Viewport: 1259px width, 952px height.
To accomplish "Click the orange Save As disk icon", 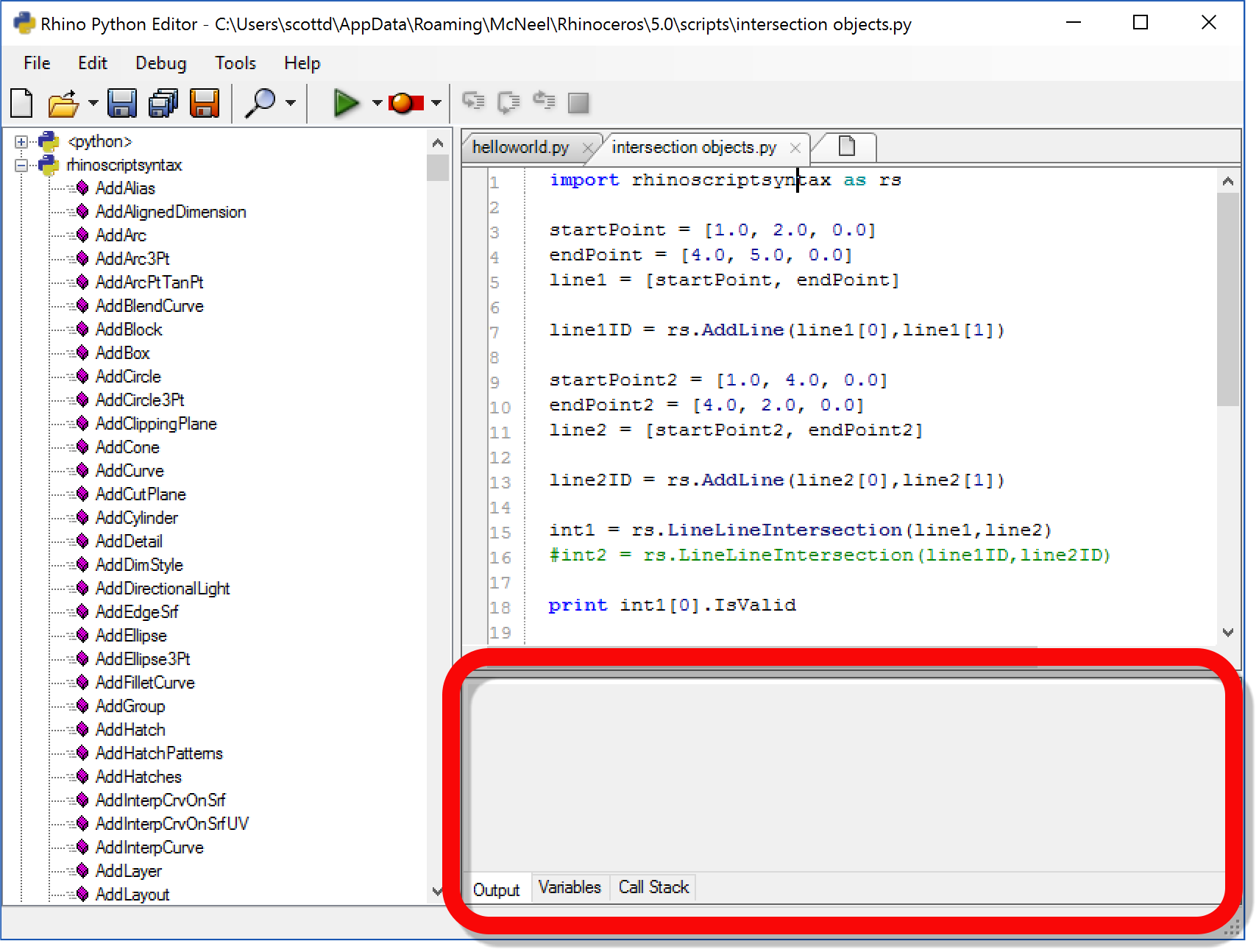I will 205,103.
